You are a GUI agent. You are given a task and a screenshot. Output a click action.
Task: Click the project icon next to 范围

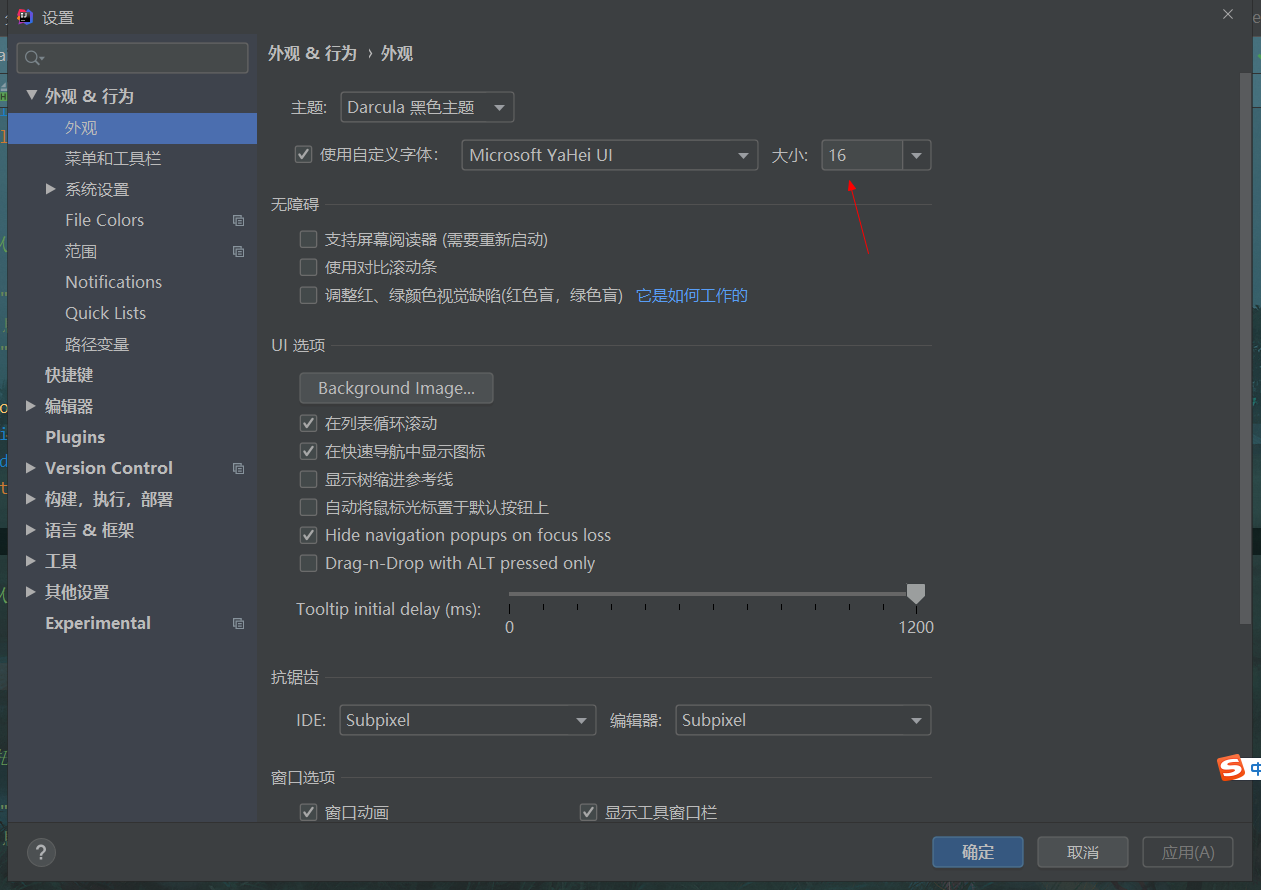coord(238,251)
